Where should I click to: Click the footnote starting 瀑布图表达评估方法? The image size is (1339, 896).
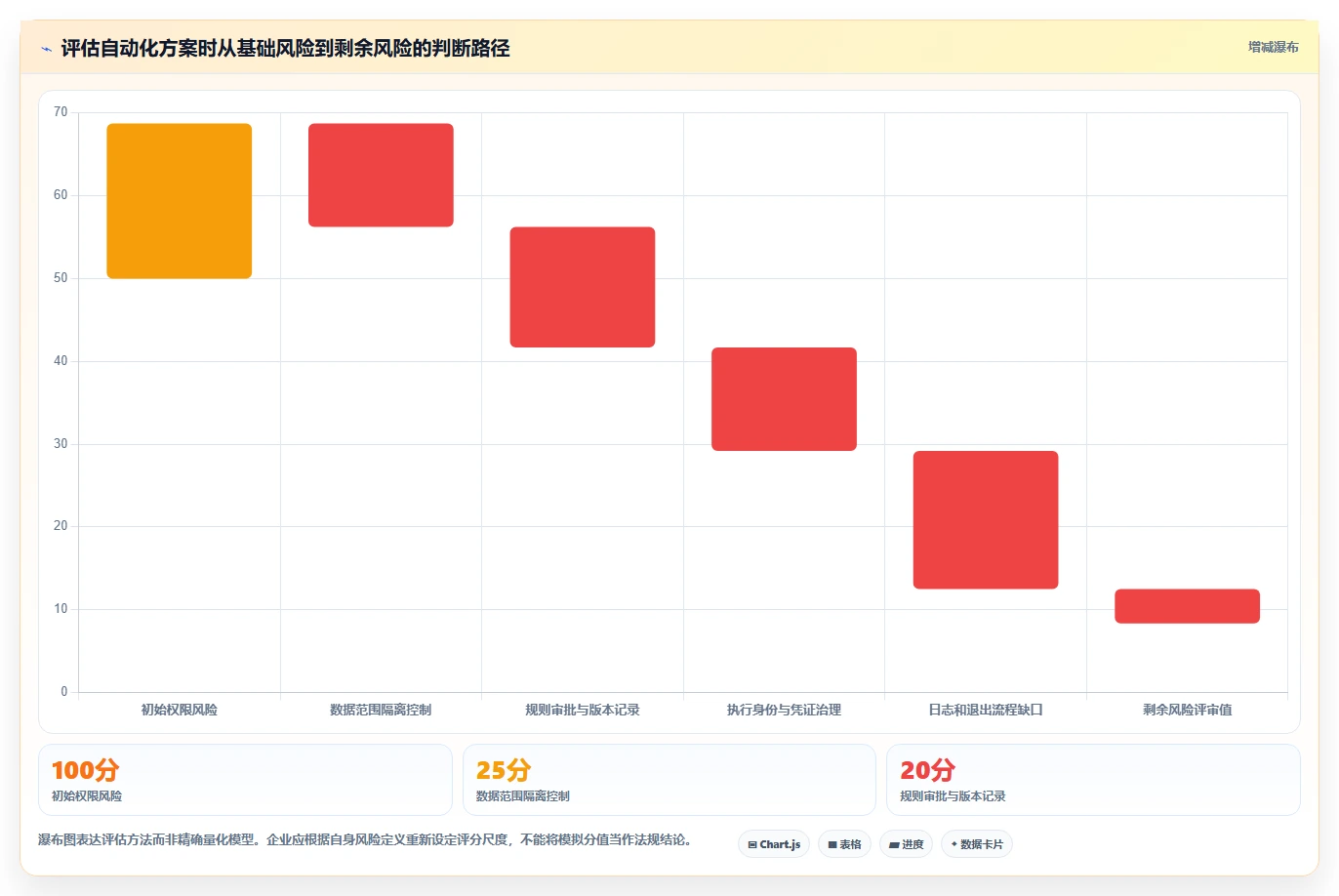pos(365,839)
